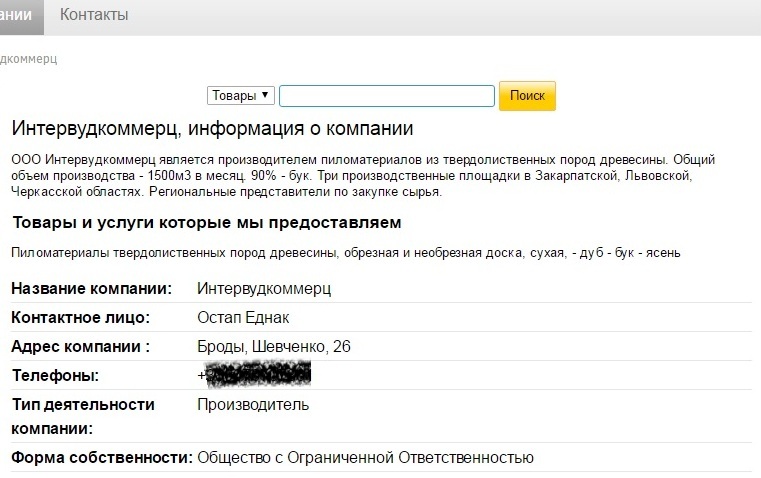Viewport: 761px width, 478px height.
Task: Click the Общество с Ограниченной Ответственностью value
Action: pos(365,458)
